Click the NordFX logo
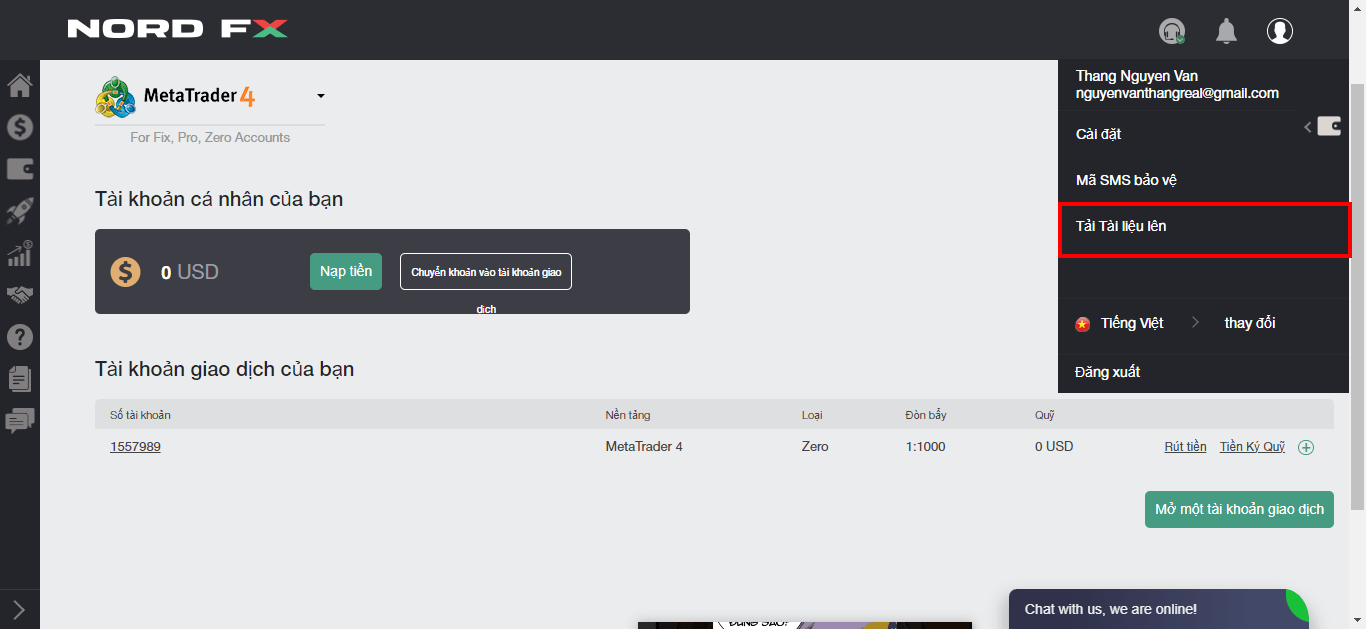1366x629 pixels. (178, 29)
